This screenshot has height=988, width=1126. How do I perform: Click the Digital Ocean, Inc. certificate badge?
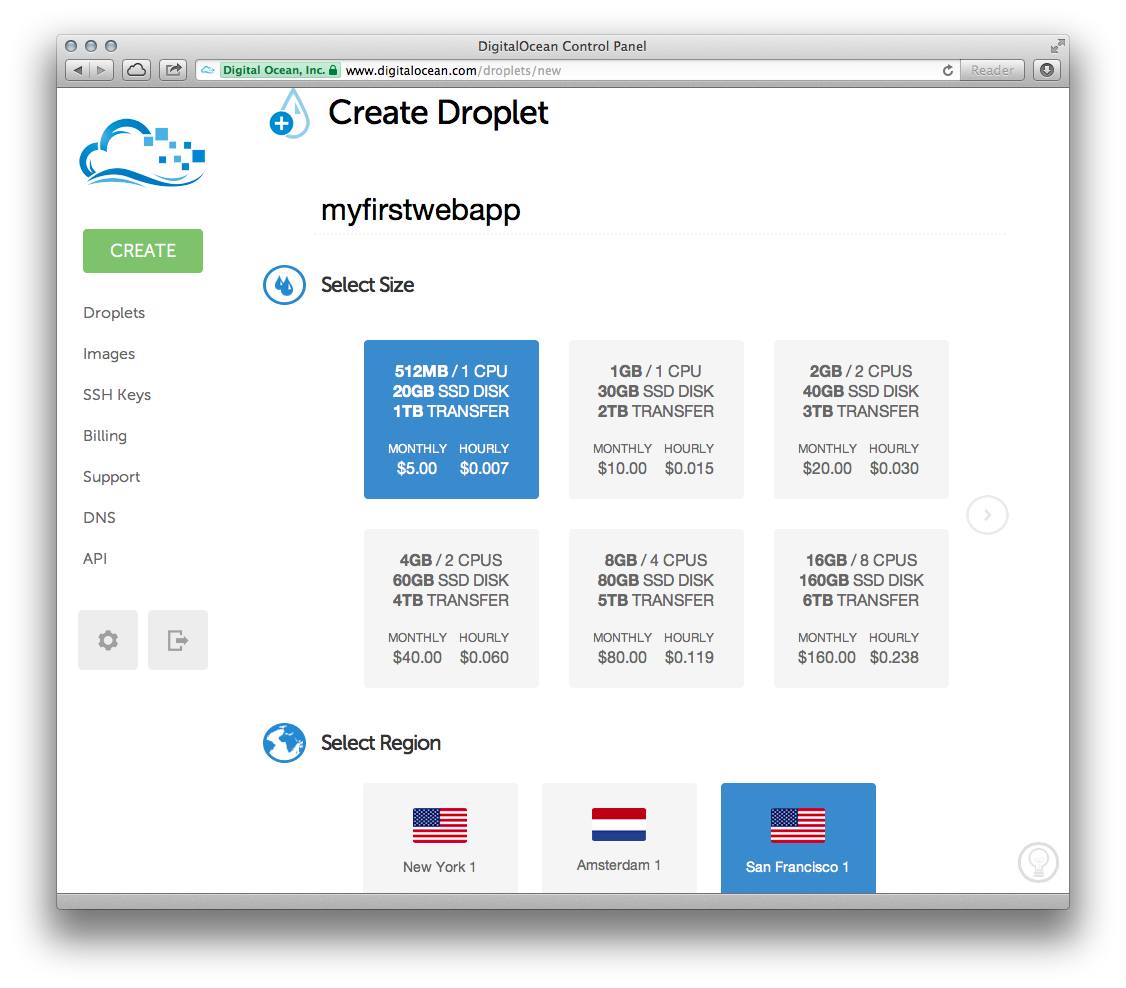tap(279, 70)
